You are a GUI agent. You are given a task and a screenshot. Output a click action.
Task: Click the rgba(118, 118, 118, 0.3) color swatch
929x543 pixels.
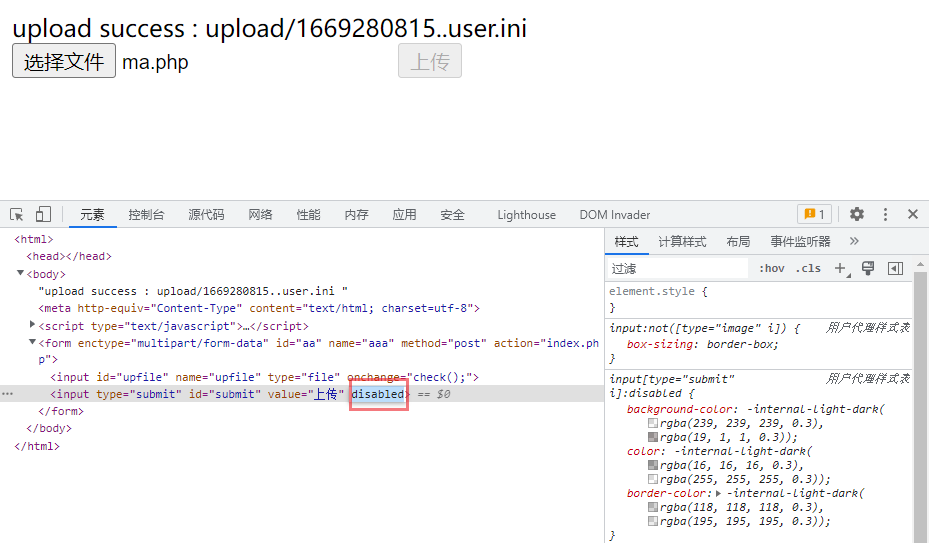(653, 507)
